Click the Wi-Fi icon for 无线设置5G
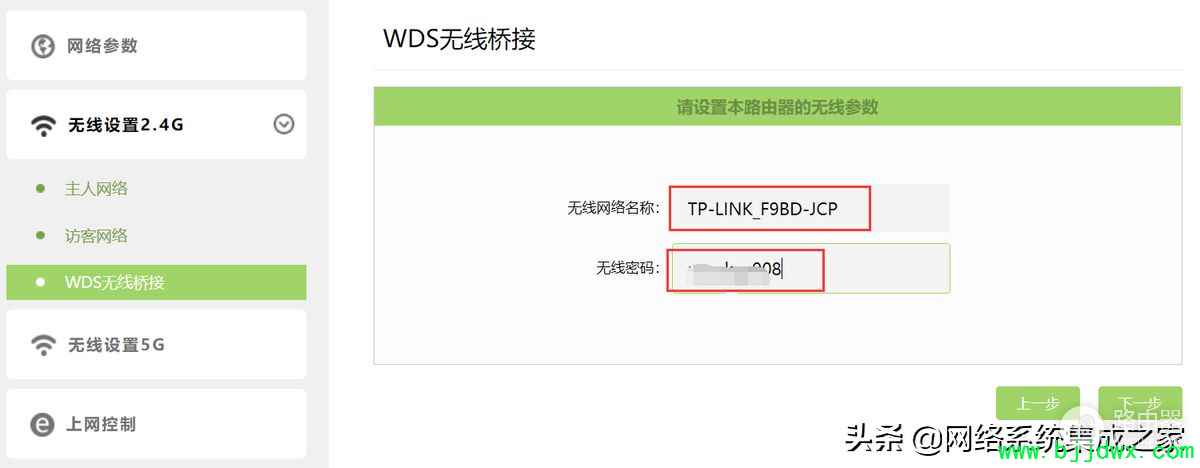Viewport: 1200px width, 468px height. point(43,345)
